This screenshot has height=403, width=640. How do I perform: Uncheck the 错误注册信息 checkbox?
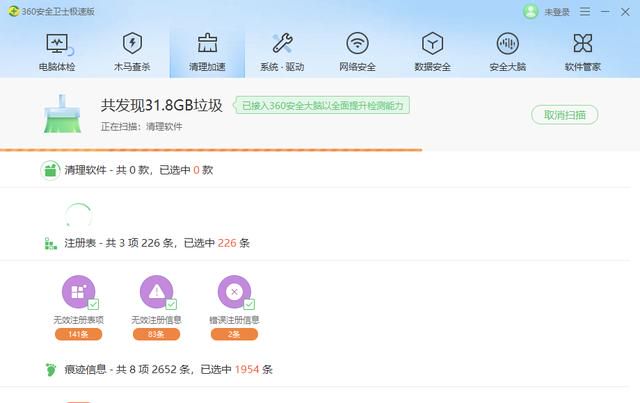click(249, 304)
